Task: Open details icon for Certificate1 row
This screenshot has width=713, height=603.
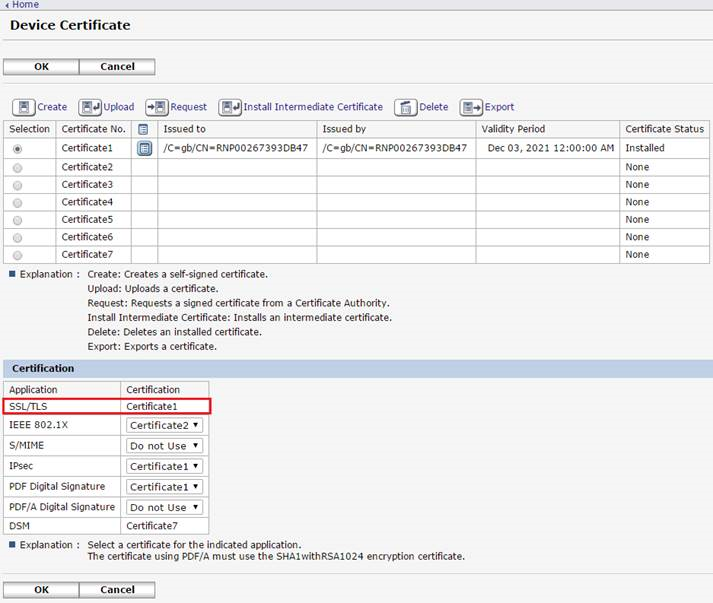Action: (144, 148)
